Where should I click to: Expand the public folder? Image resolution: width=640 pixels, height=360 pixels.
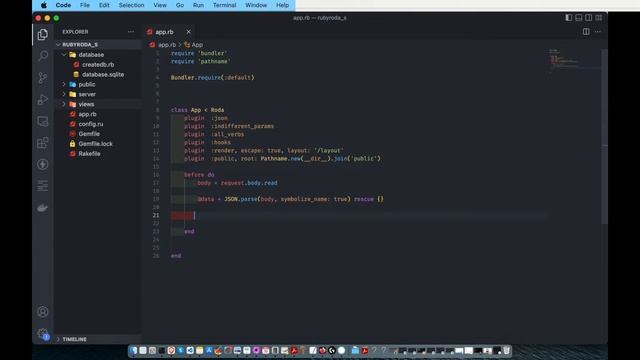click(x=64, y=84)
